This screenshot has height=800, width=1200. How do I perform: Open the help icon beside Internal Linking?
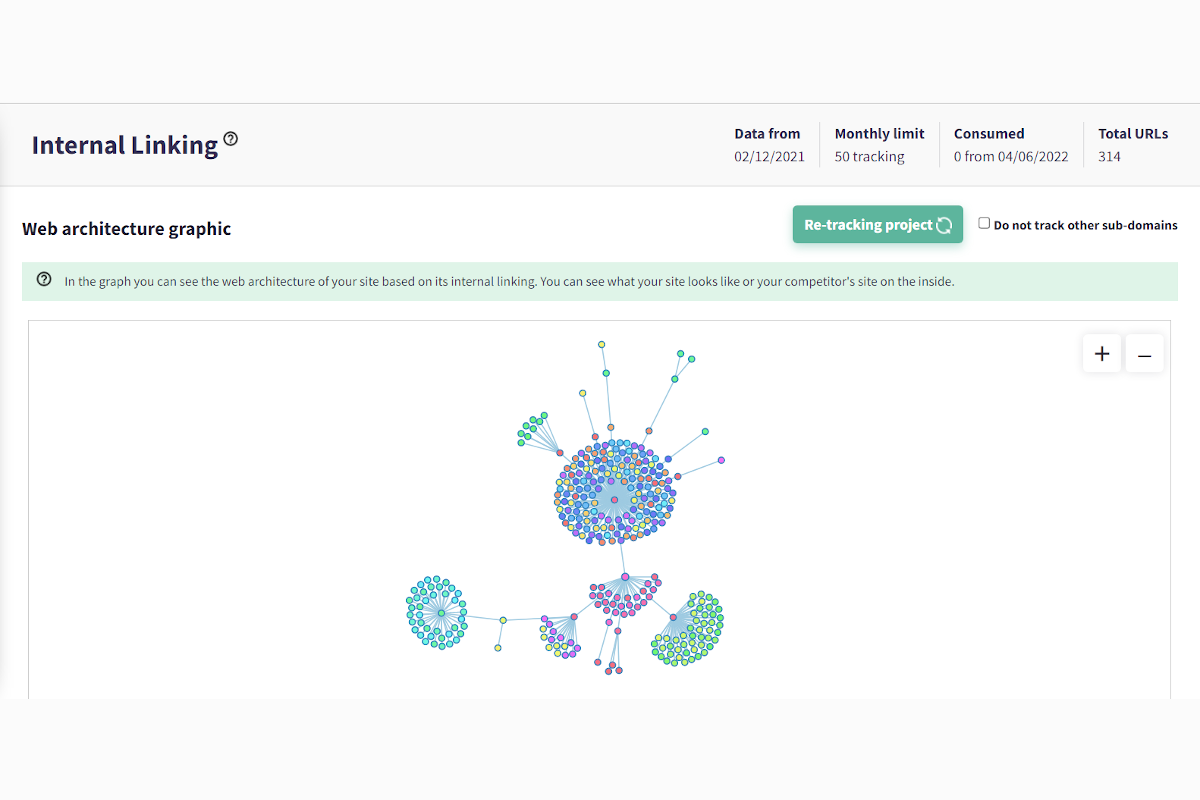click(x=231, y=139)
